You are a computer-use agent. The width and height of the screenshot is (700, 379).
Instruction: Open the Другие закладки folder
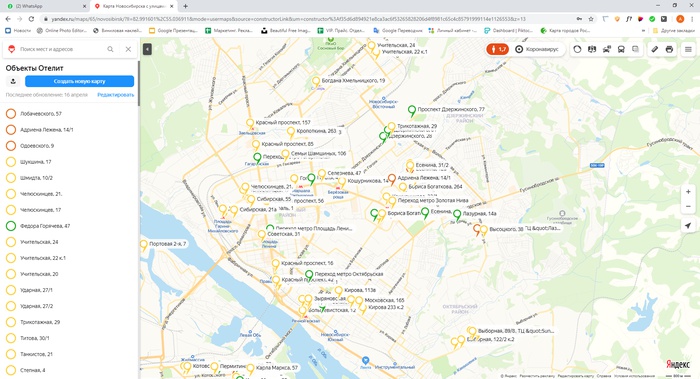(674, 30)
